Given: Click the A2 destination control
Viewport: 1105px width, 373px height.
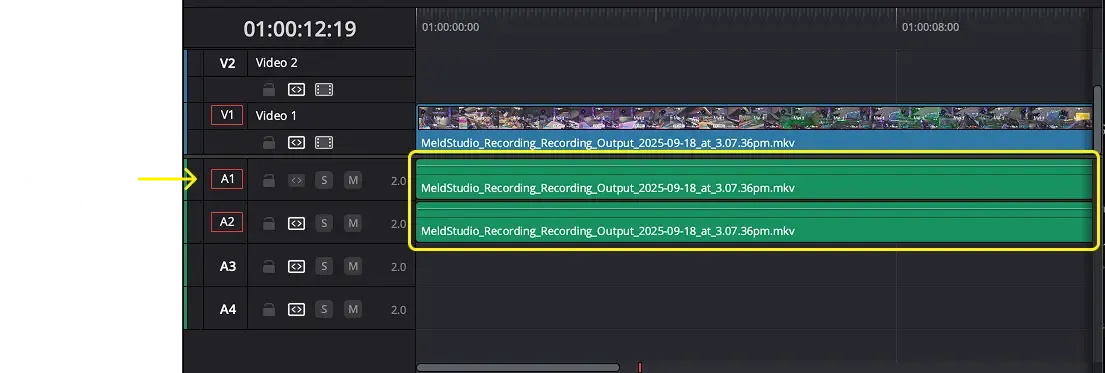Looking at the screenshot, I should (227, 222).
